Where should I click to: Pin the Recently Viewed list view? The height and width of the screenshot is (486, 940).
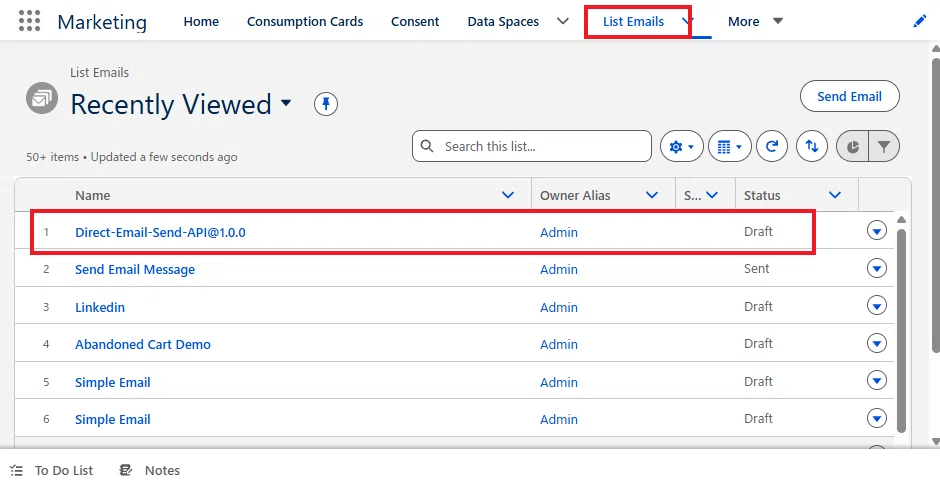point(326,104)
